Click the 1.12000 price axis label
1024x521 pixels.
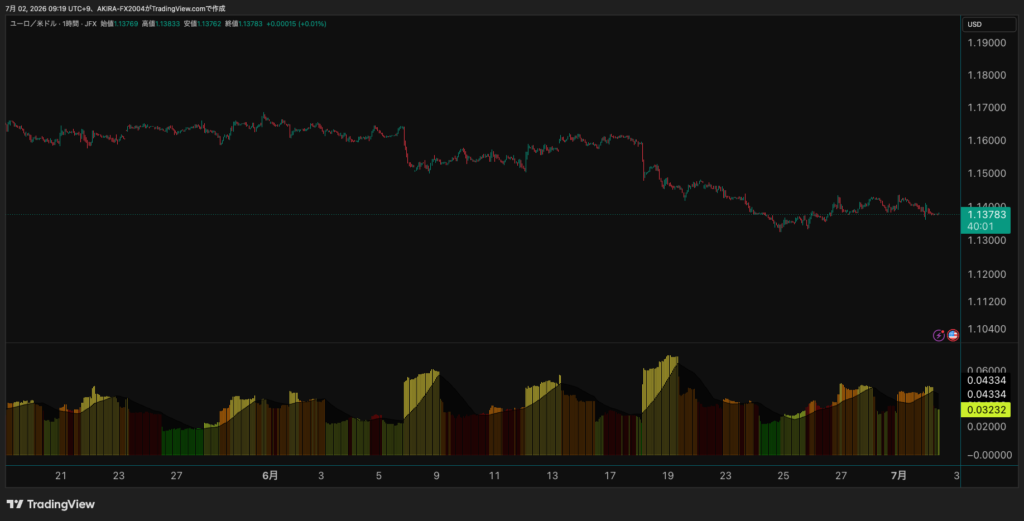[987, 274]
